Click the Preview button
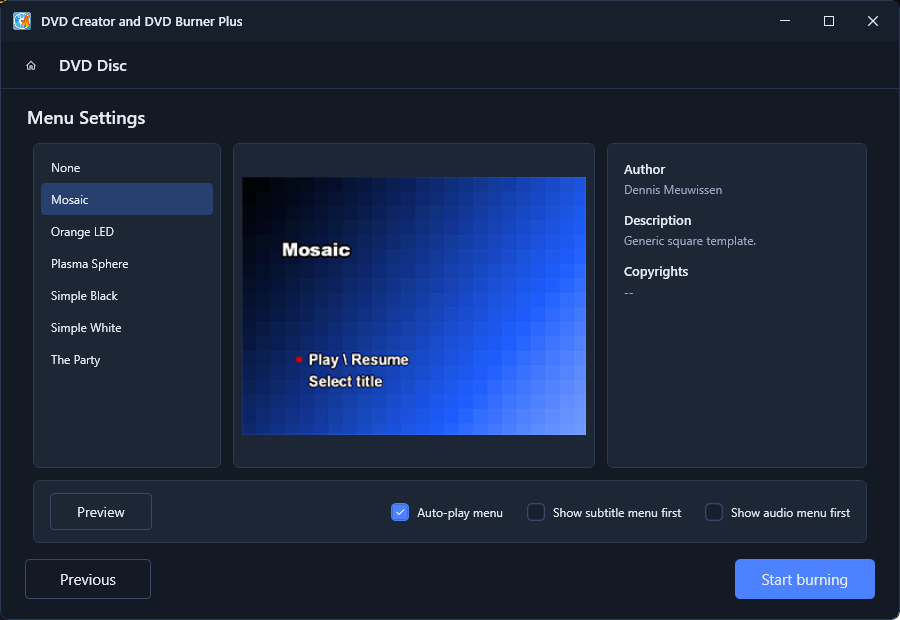The width and height of the screenshot is (900, 620). point(101,512)
